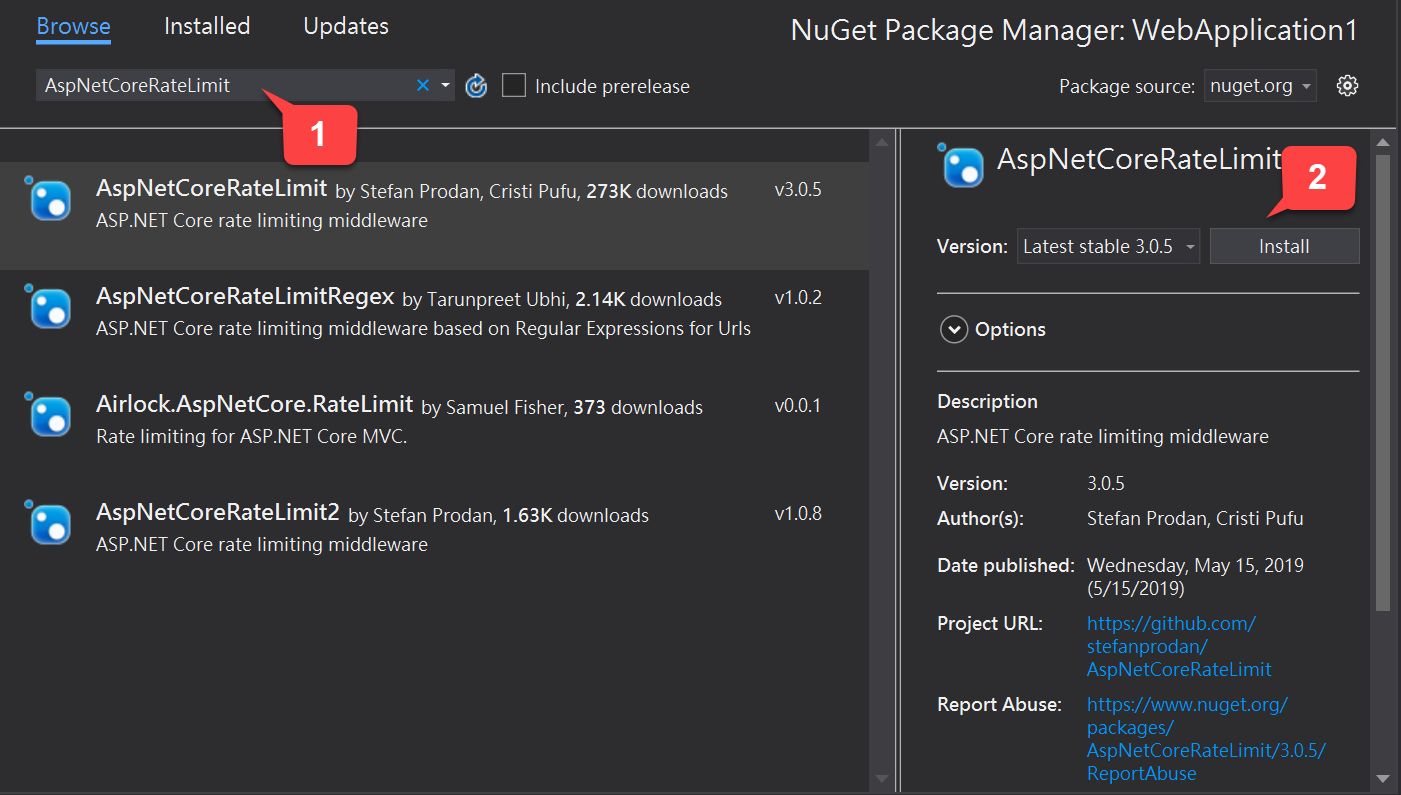
Task: Click the Install button
Action: [1284, 246]
